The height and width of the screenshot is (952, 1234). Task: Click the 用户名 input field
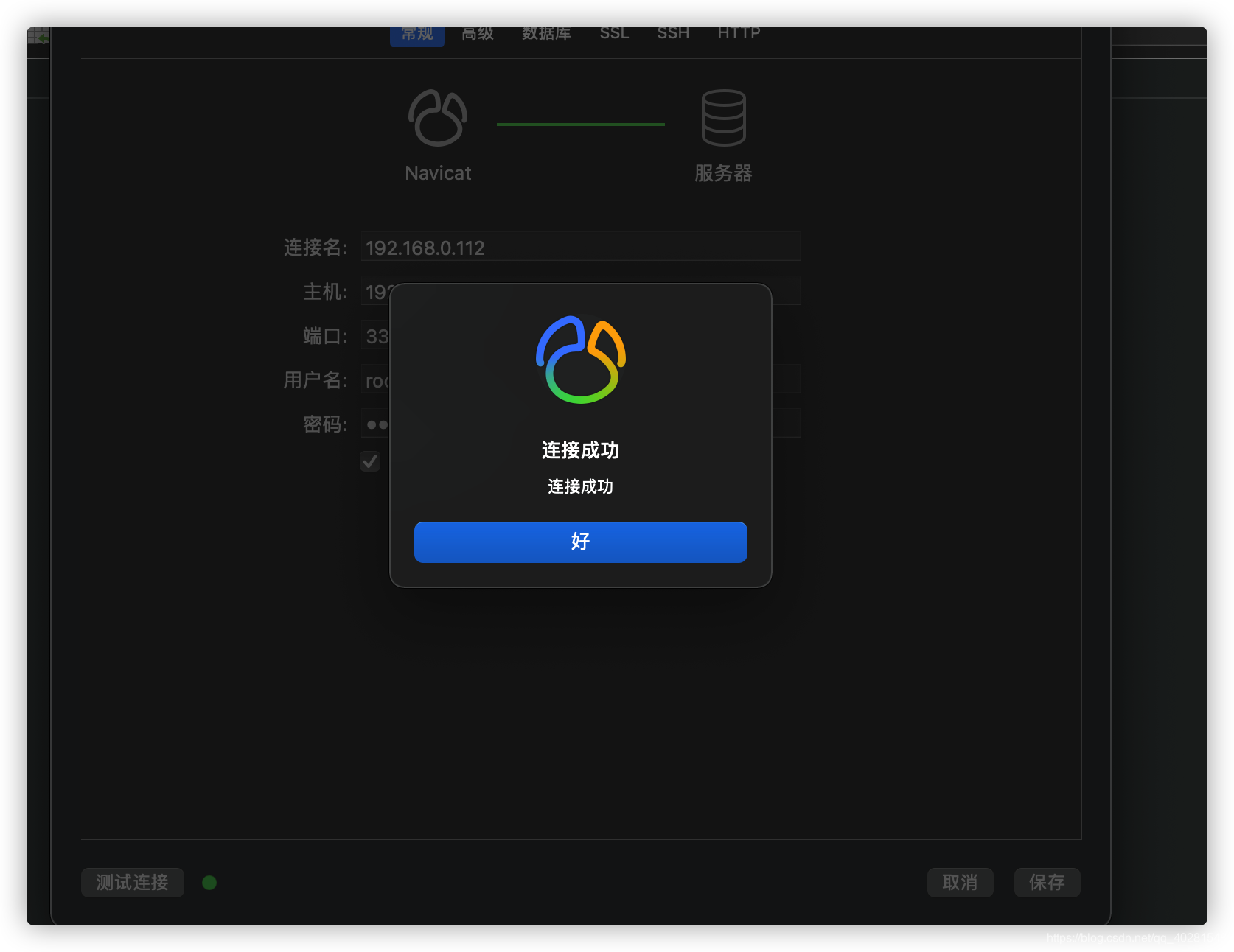pyautogui.click(x=374, y=380)
